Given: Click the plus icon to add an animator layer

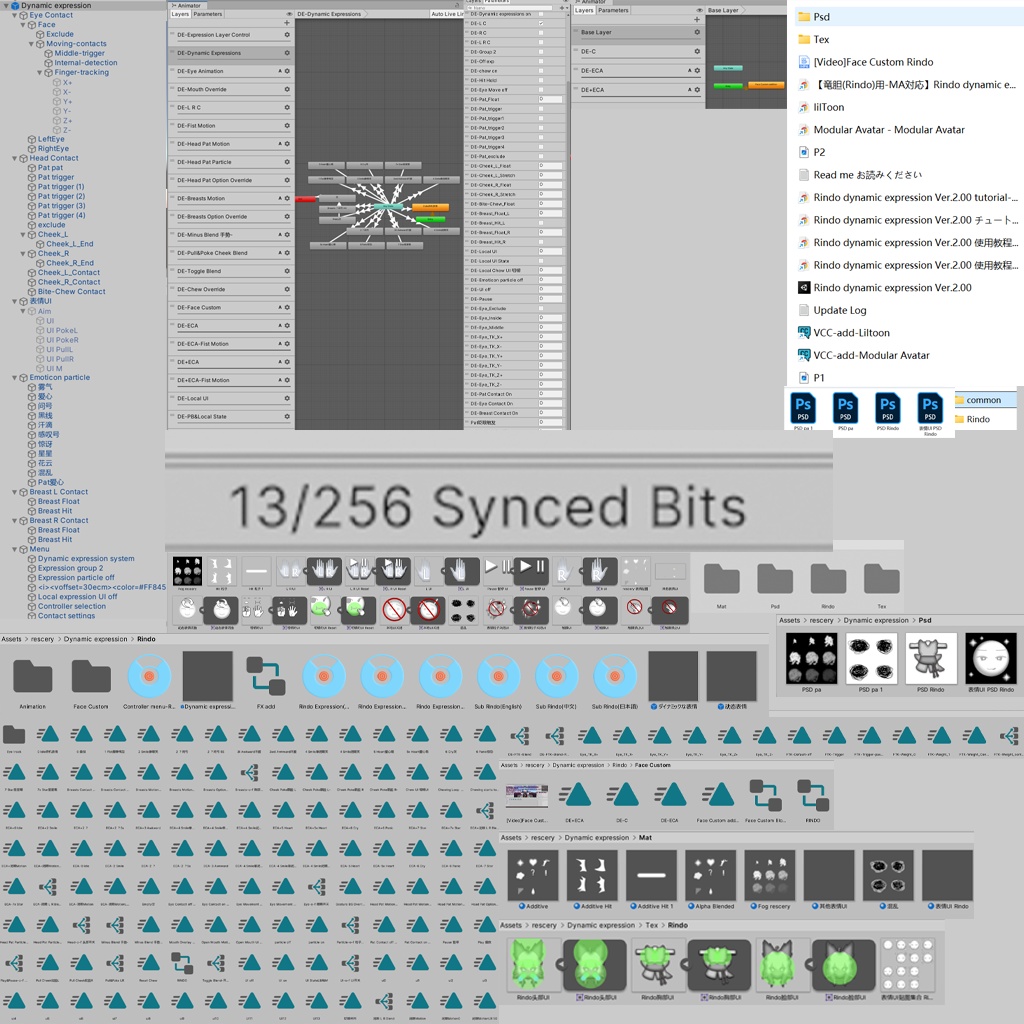Looking at the screenshot, I should coord(286,23).
